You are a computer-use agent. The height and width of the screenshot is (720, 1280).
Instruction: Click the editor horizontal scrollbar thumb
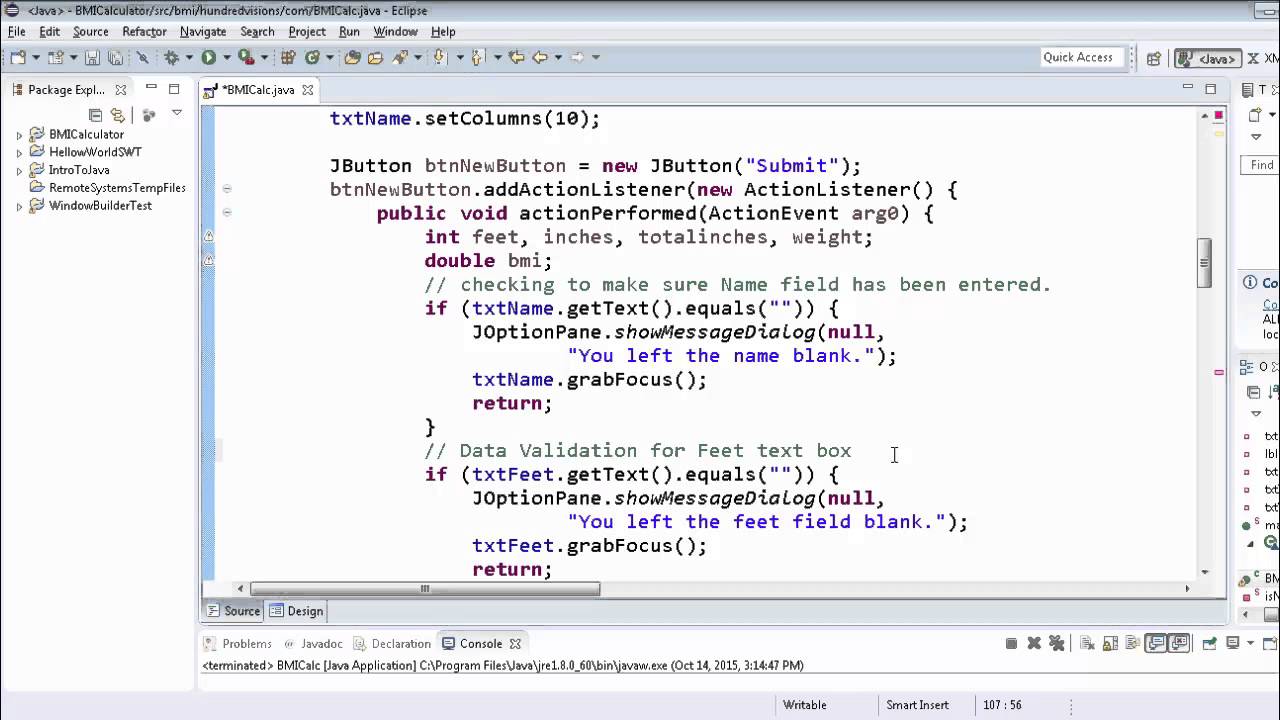click(x=425, y=589)
